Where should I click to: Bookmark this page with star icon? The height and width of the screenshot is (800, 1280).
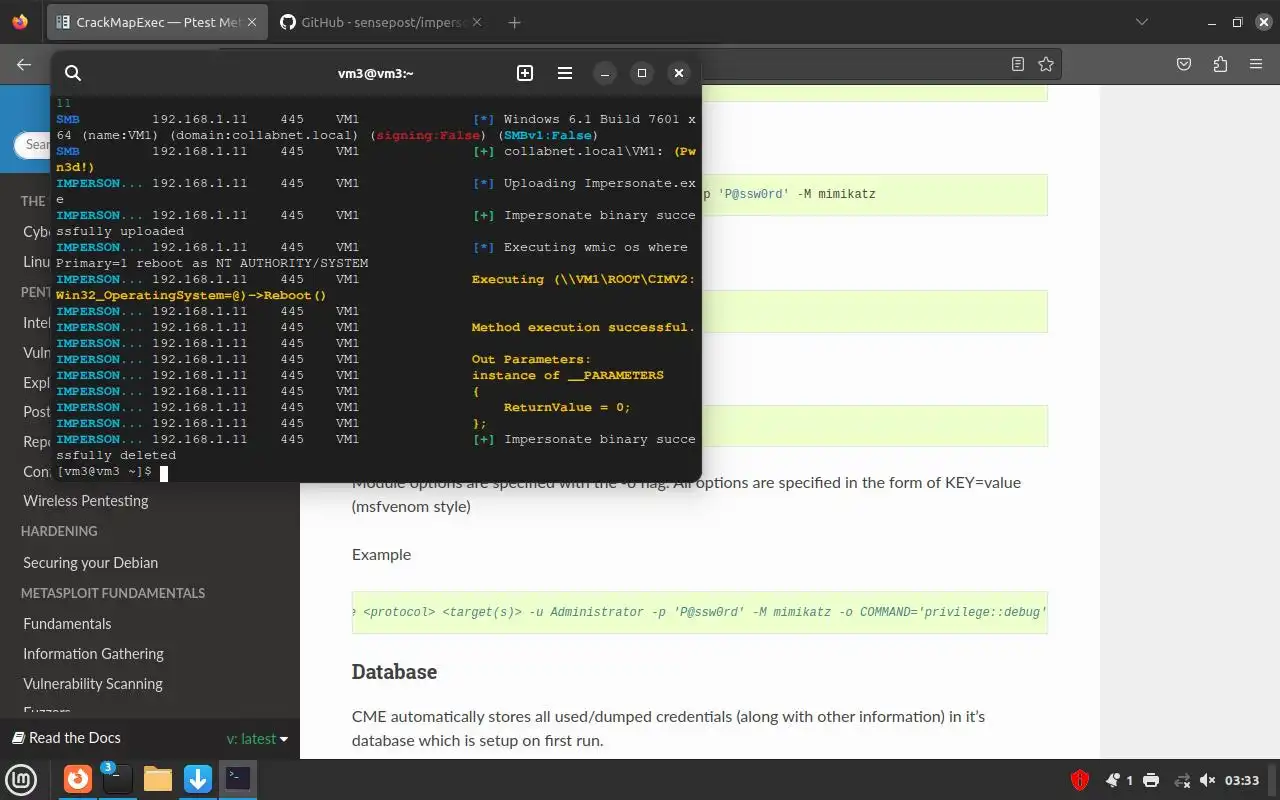tap(1046, 64)
